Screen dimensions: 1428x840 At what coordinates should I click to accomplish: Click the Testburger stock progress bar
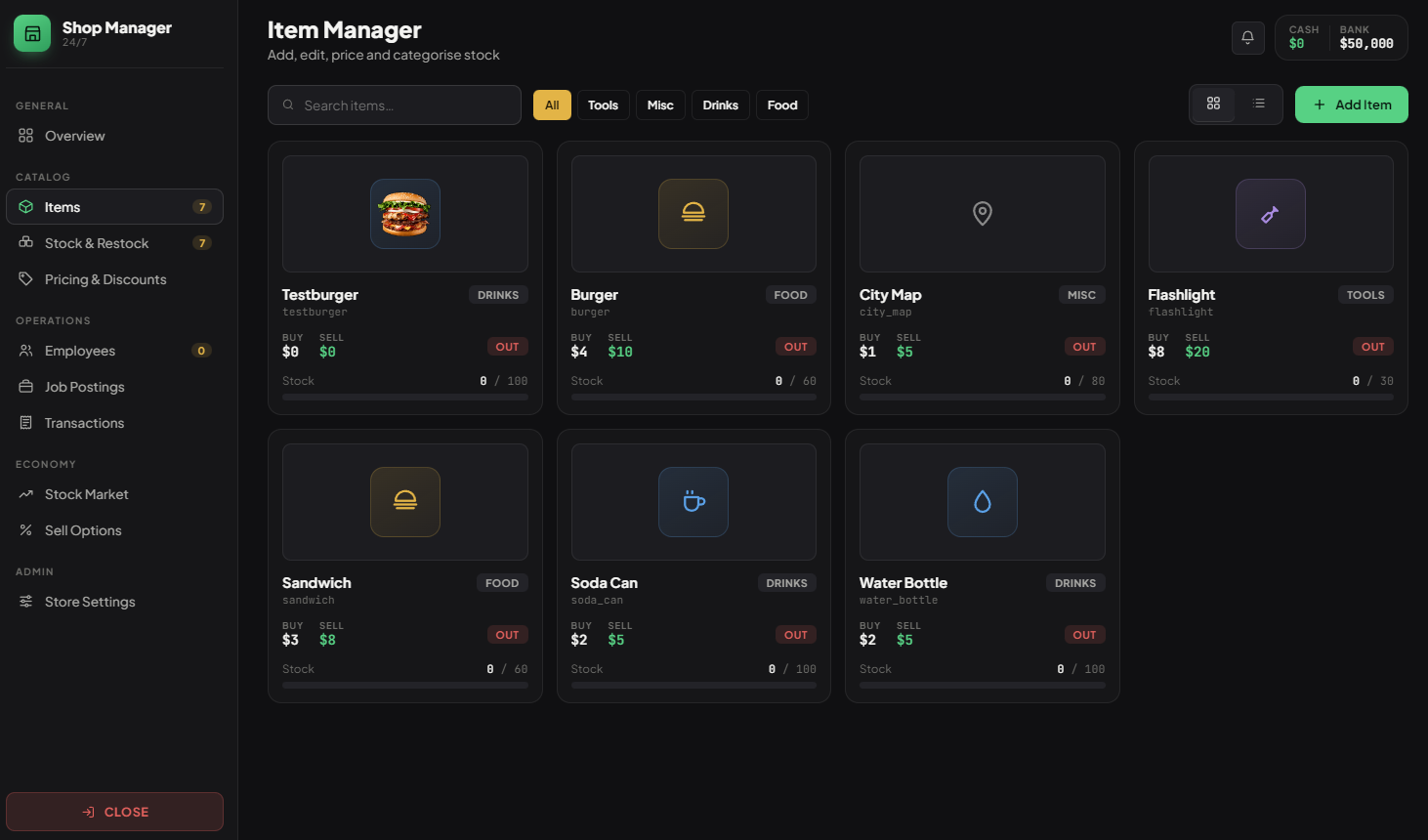tap(405, 398)
